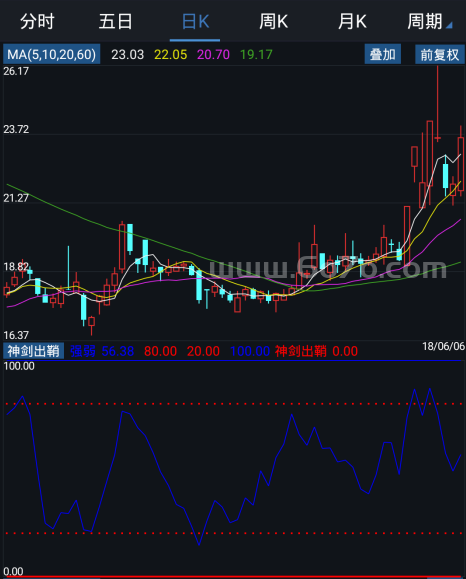Click the date label 18/06/06
This screenshot has height=579, width=466.
(443, 346)
